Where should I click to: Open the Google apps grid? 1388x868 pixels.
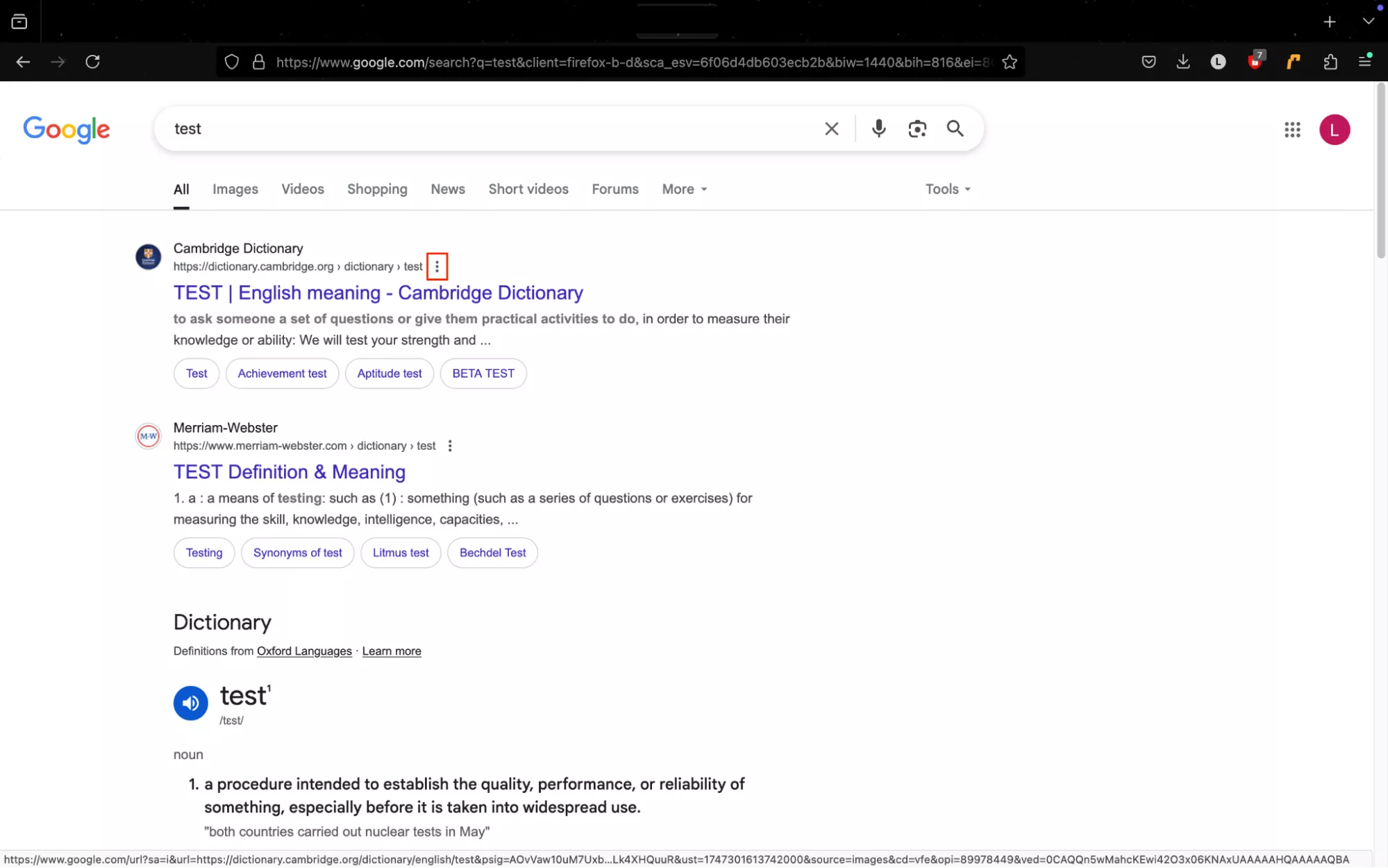coord(1291,130)
